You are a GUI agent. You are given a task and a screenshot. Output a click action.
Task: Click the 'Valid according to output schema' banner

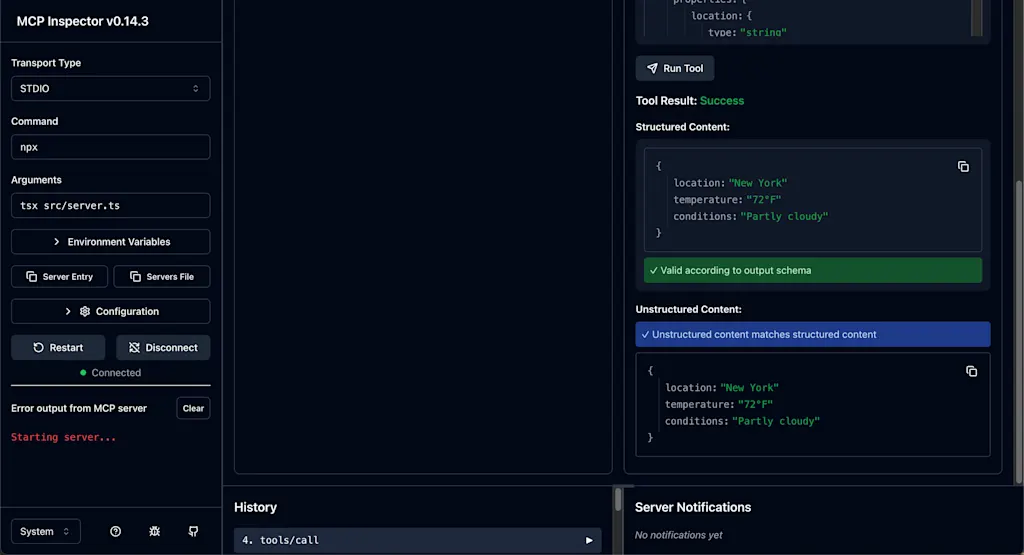812,270
